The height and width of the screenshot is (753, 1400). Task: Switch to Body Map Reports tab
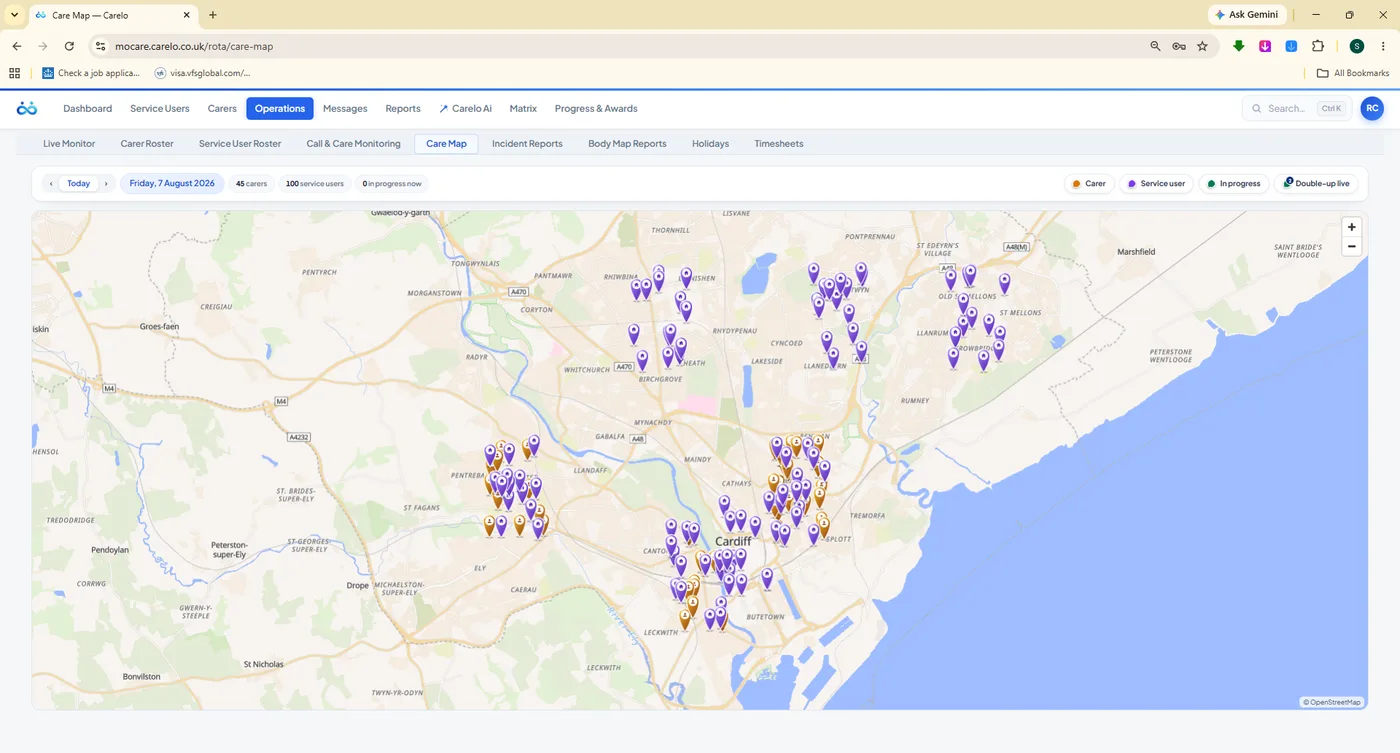[x=627, y=144]
